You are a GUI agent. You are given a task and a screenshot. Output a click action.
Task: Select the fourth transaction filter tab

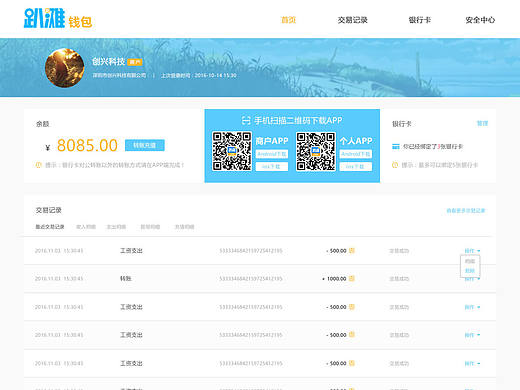click(x=150, y=227)
